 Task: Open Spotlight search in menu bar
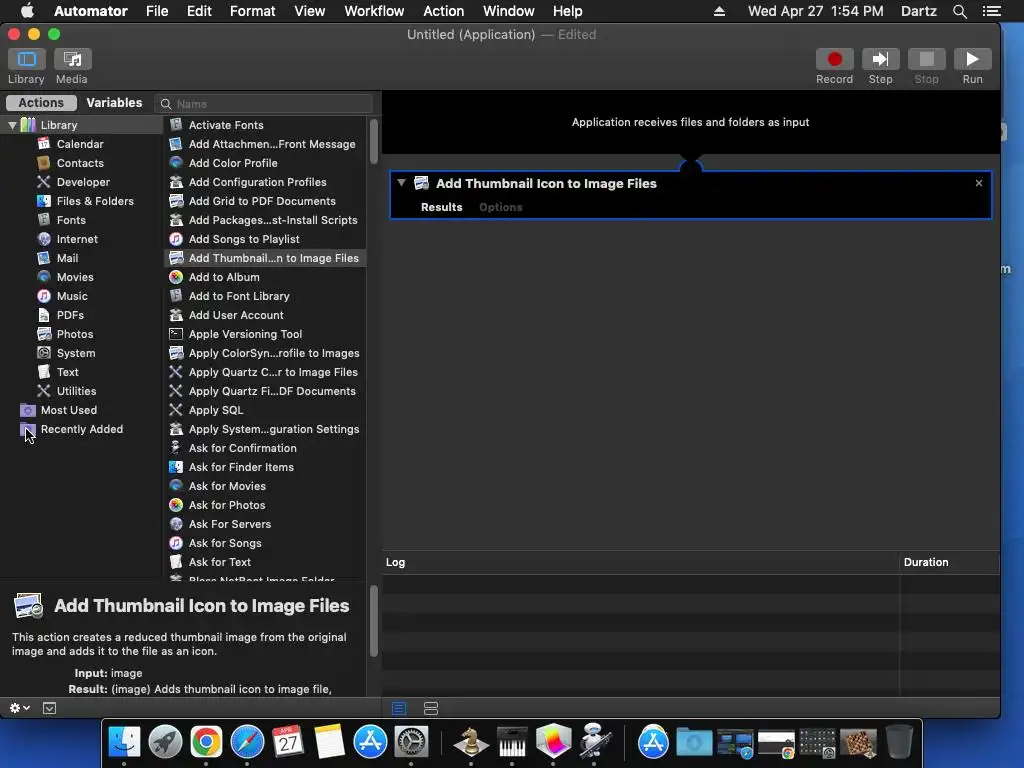(959, 11)
